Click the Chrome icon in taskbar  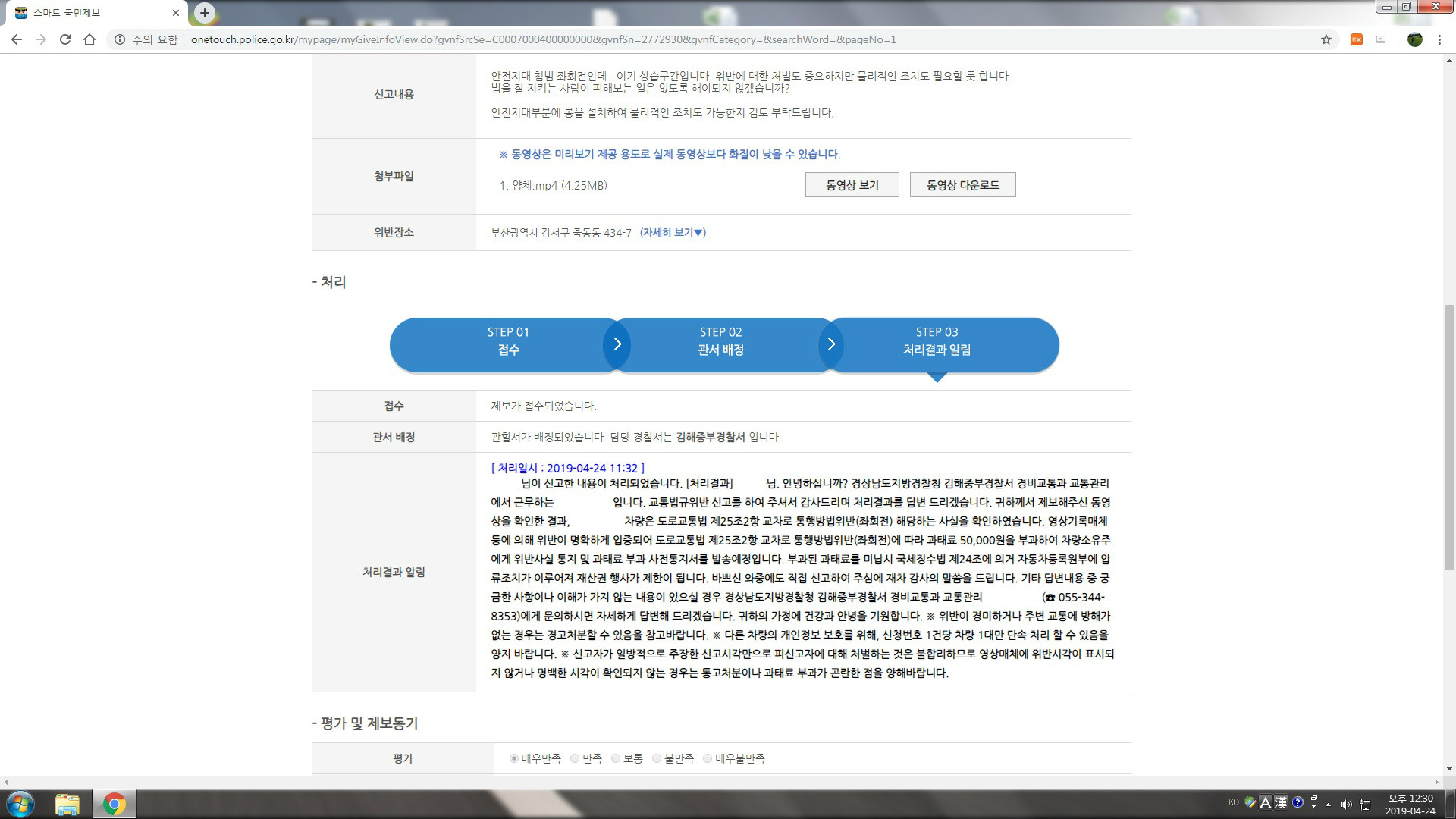tap(115, 804)
